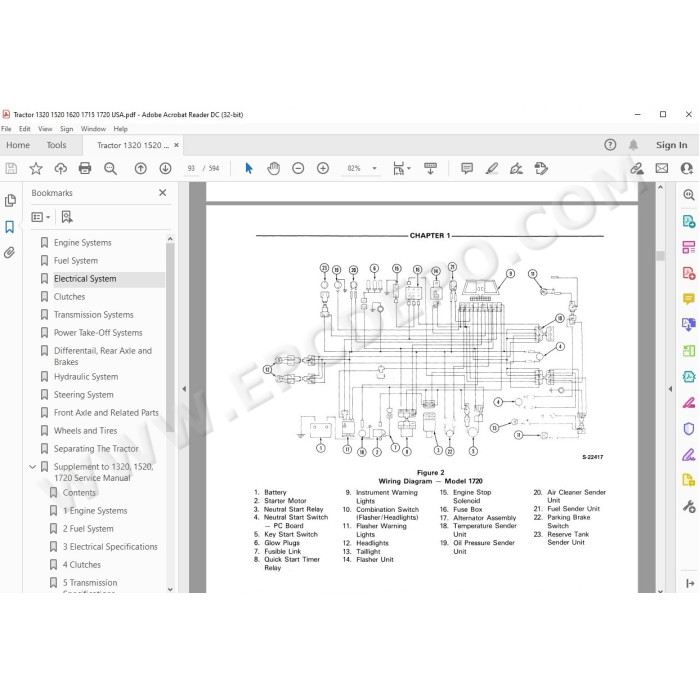This screenshot has height=700, width=700.
Task: Click the bookmarks panel scrollbar thumb
Action: (x=170, y=337)
